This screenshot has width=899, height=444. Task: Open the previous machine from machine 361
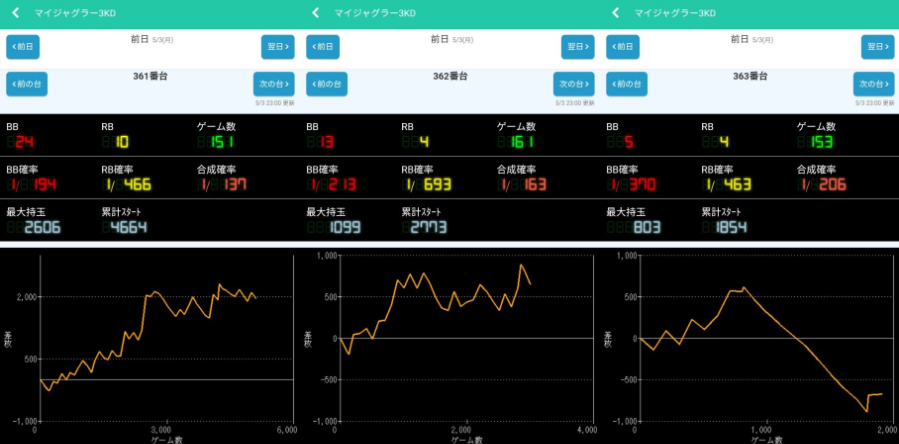point(27,84)
